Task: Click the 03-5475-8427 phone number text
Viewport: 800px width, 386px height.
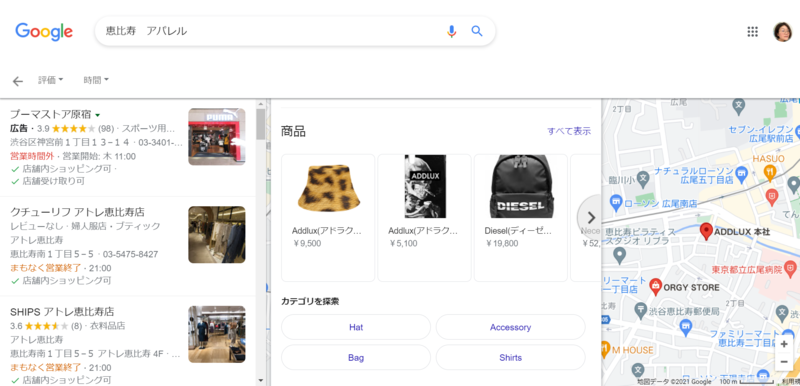Action: pyautogui.click(x=131, y=254)
